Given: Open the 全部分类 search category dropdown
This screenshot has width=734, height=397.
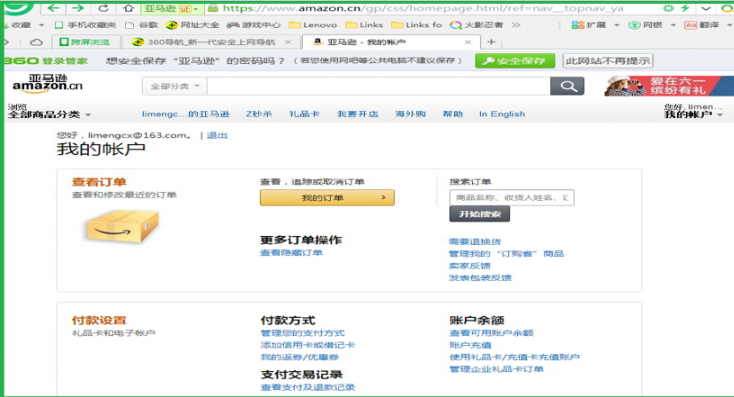Looking at the screenshot, I should 175,87.
